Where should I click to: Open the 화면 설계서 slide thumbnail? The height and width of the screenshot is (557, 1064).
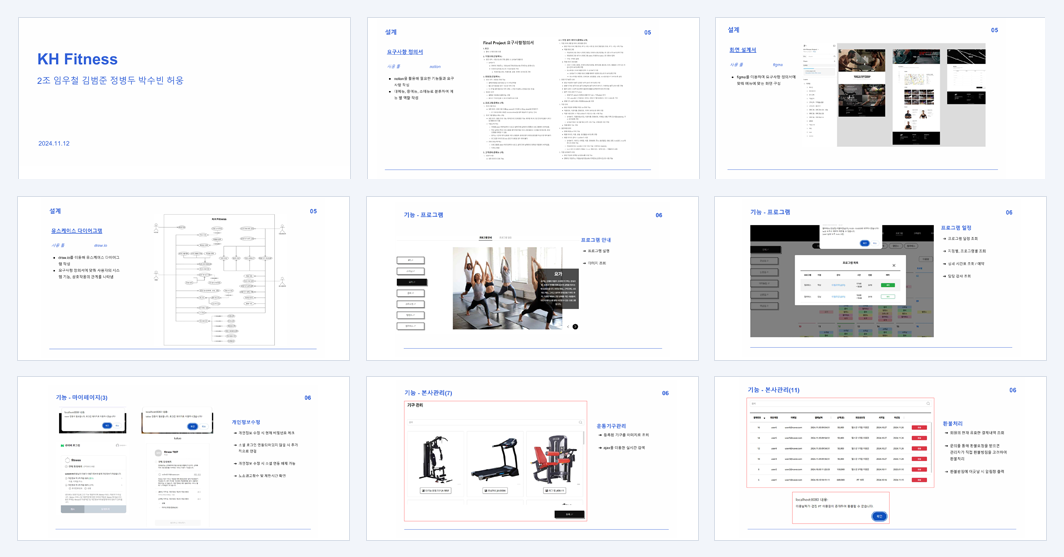click(x=880, y=98)
